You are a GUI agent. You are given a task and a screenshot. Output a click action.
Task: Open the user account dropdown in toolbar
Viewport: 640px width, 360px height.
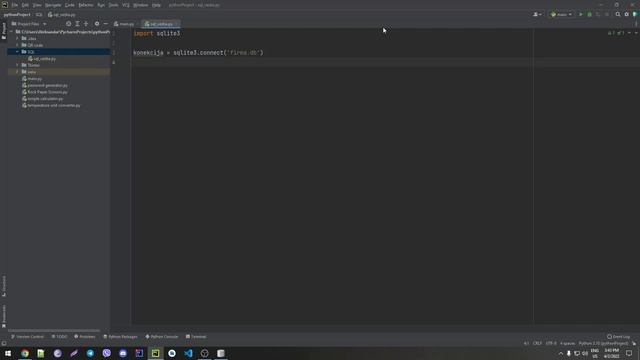coord(538,15)
